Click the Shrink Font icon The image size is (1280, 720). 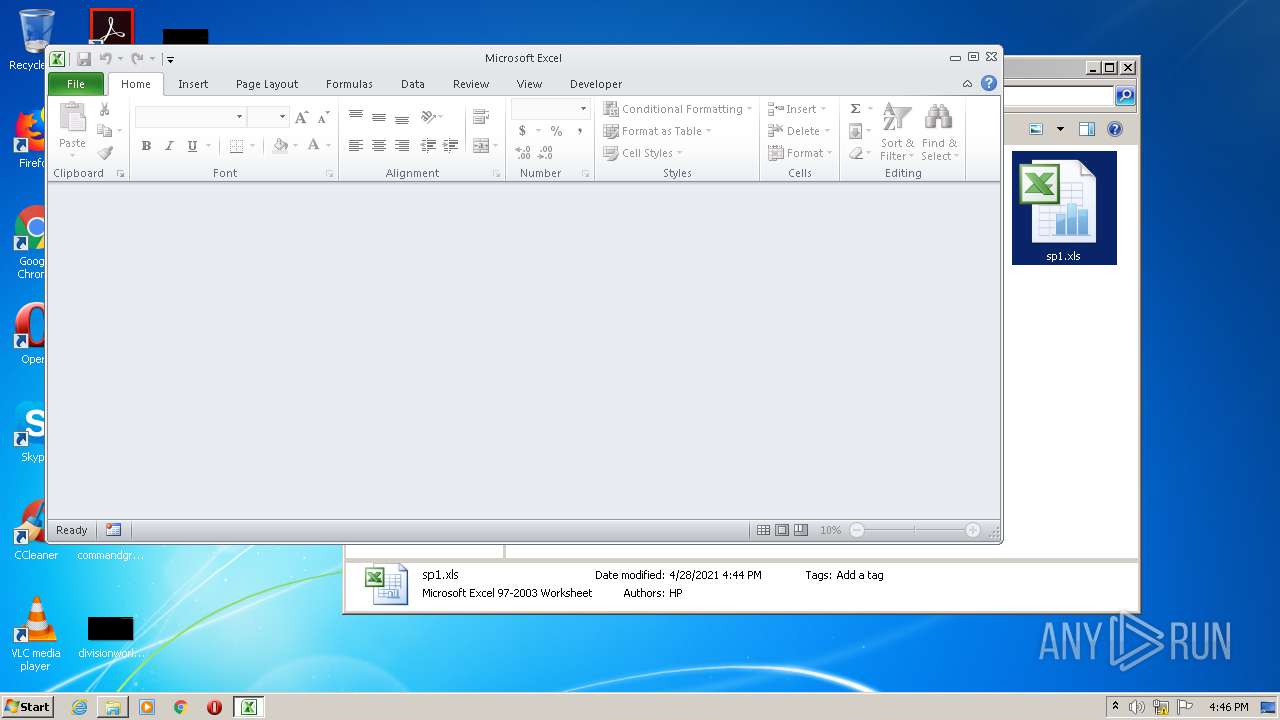[323, 117]
